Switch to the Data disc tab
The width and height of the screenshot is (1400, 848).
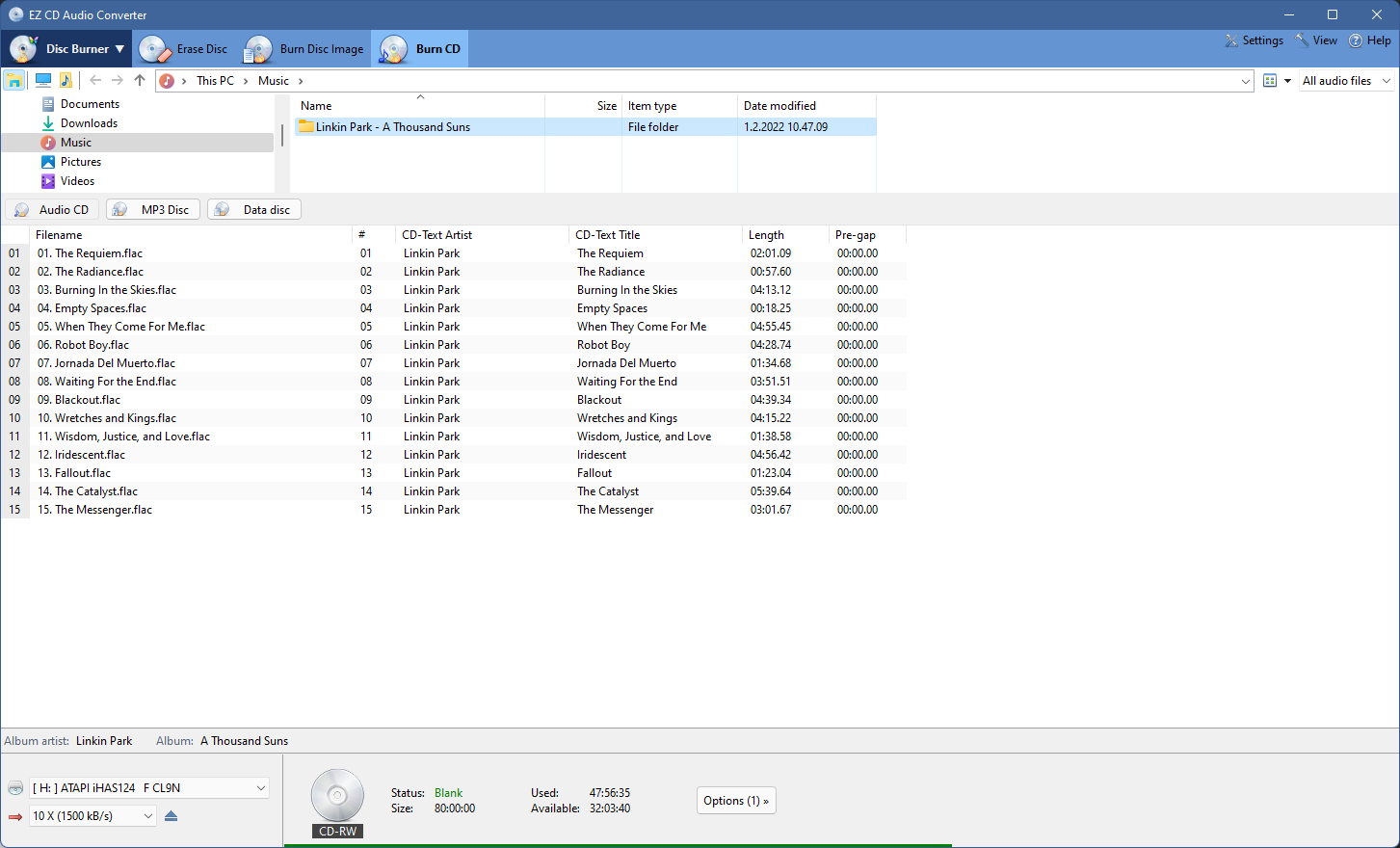(x=253, y=208)
